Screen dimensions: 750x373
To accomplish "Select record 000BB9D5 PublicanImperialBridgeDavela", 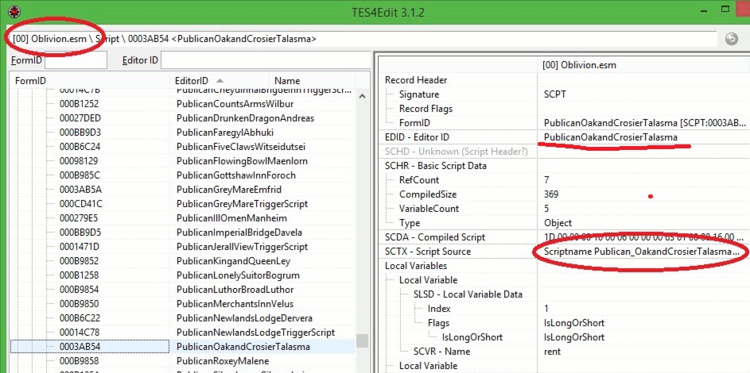I will pyautogui.click(x=182, y=232).
